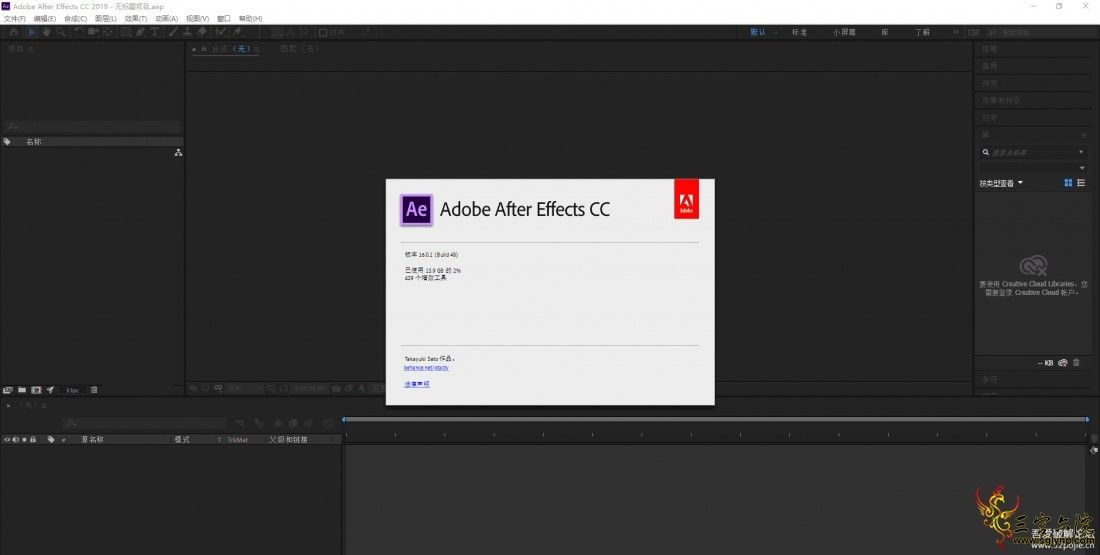This screenshot has width=1100, height=555.
Task: Open the 默认 workspace menu icon
Action: click(x=776, y=32)
